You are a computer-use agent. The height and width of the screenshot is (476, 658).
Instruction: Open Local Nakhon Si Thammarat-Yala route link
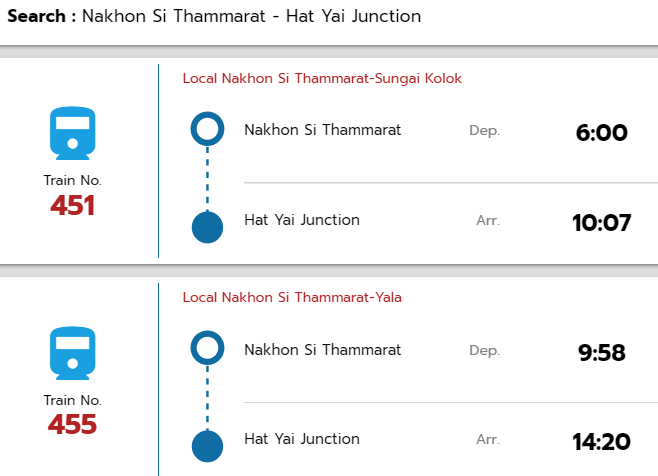pyautogui.click(x=292, y=298)
